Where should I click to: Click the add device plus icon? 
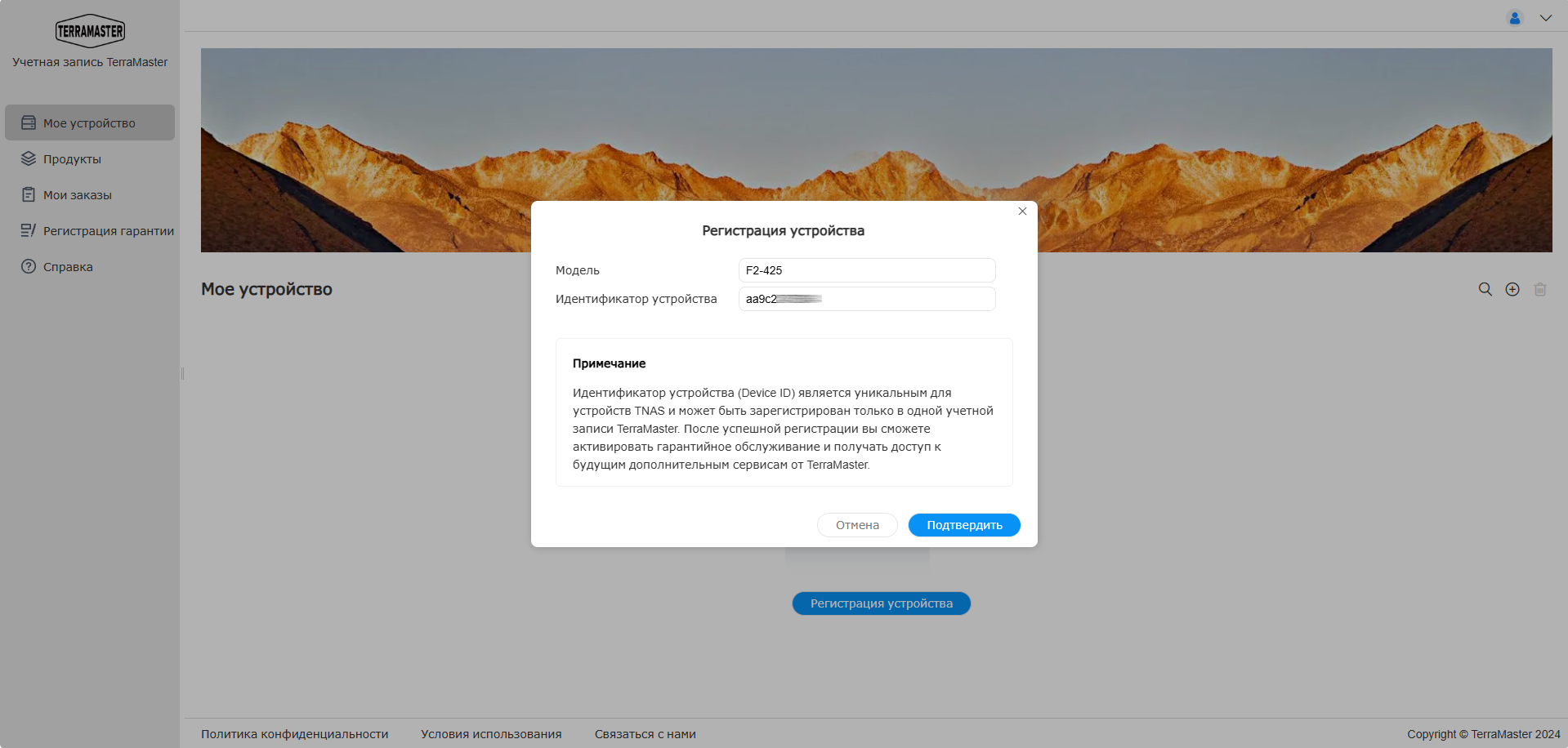[1512, 289]
